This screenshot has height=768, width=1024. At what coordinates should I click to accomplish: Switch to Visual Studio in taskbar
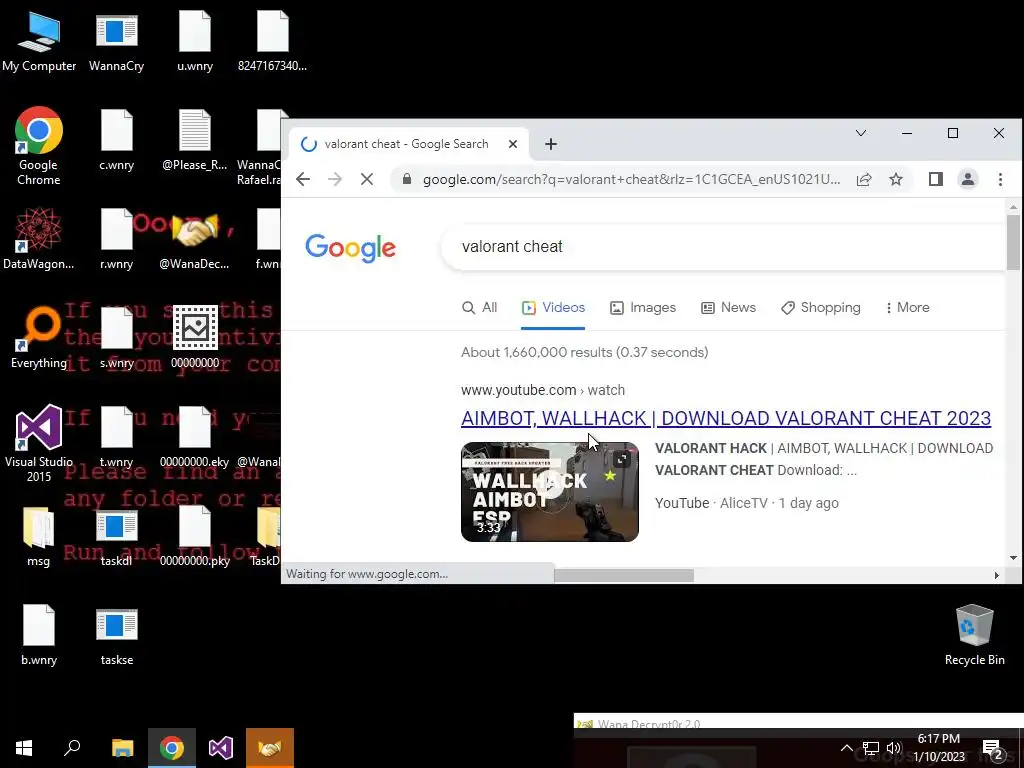click(x=221, y=748)
